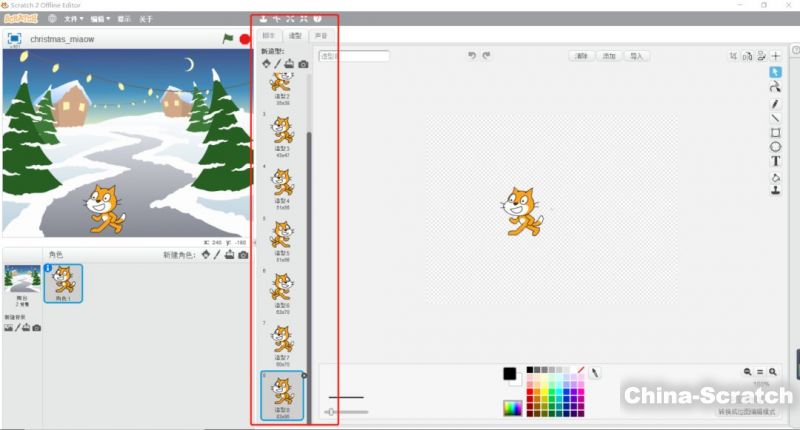Choose the Ellipse drawing tool

tap(775, 146)
